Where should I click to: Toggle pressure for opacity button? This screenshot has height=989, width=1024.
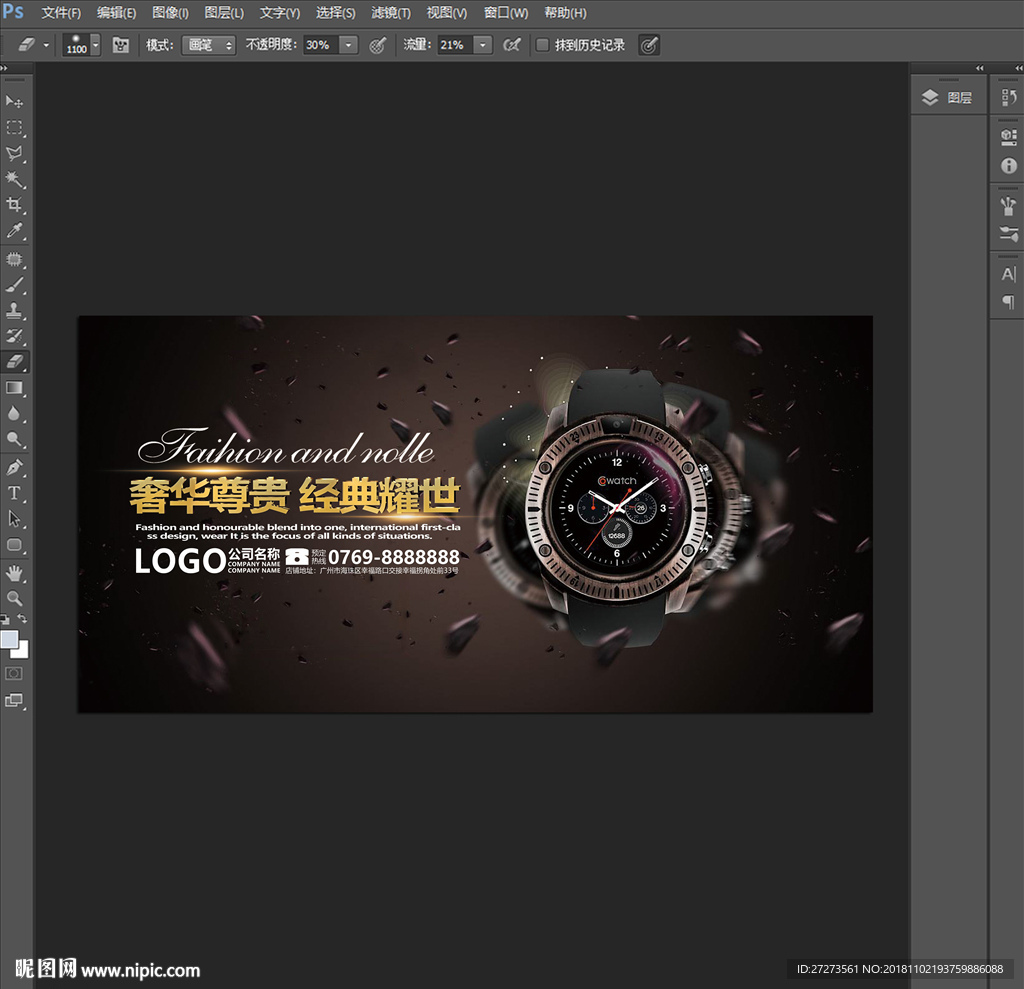[x=377, y=45]
